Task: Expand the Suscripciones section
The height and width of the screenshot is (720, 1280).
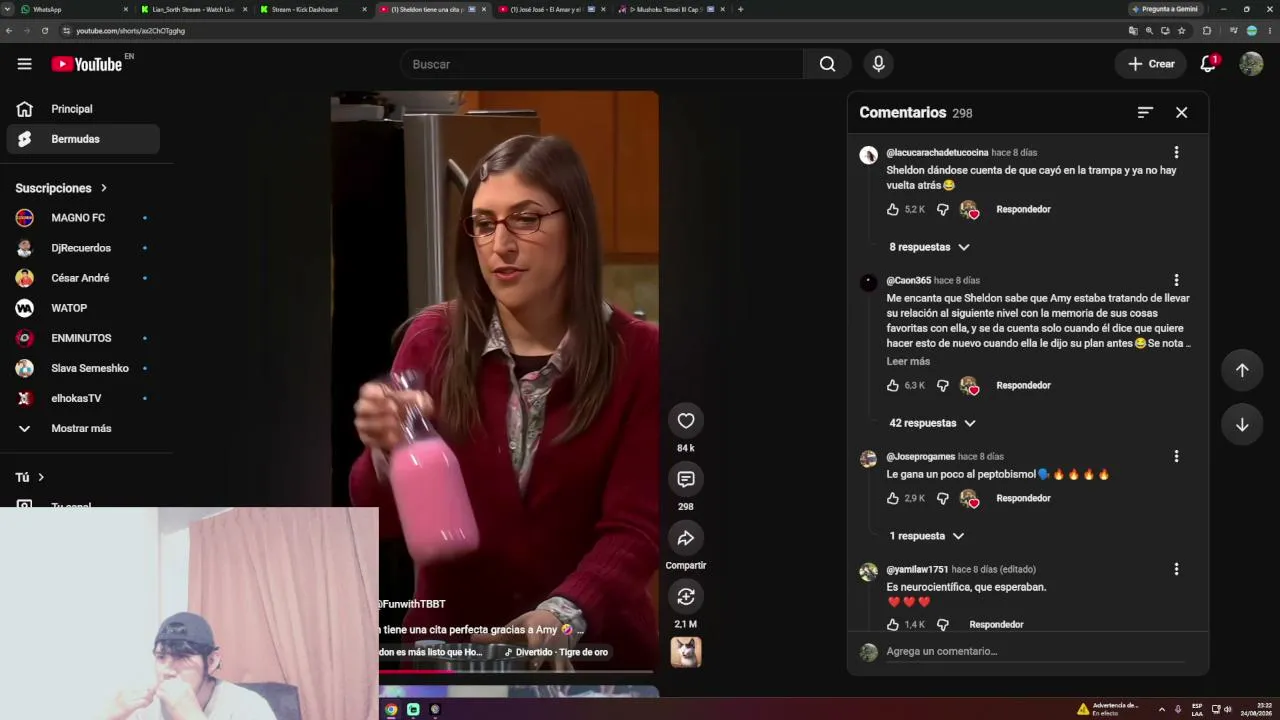Action: (61, 188)
